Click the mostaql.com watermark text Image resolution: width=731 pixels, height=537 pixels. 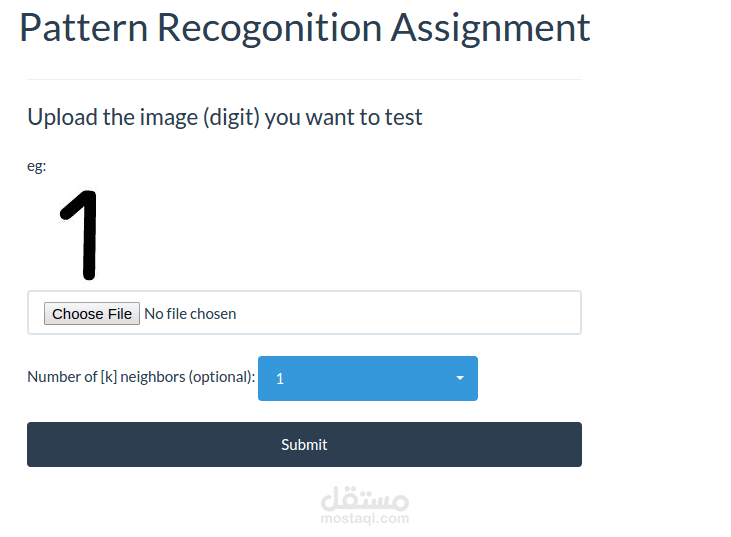(x=365, y=519)
